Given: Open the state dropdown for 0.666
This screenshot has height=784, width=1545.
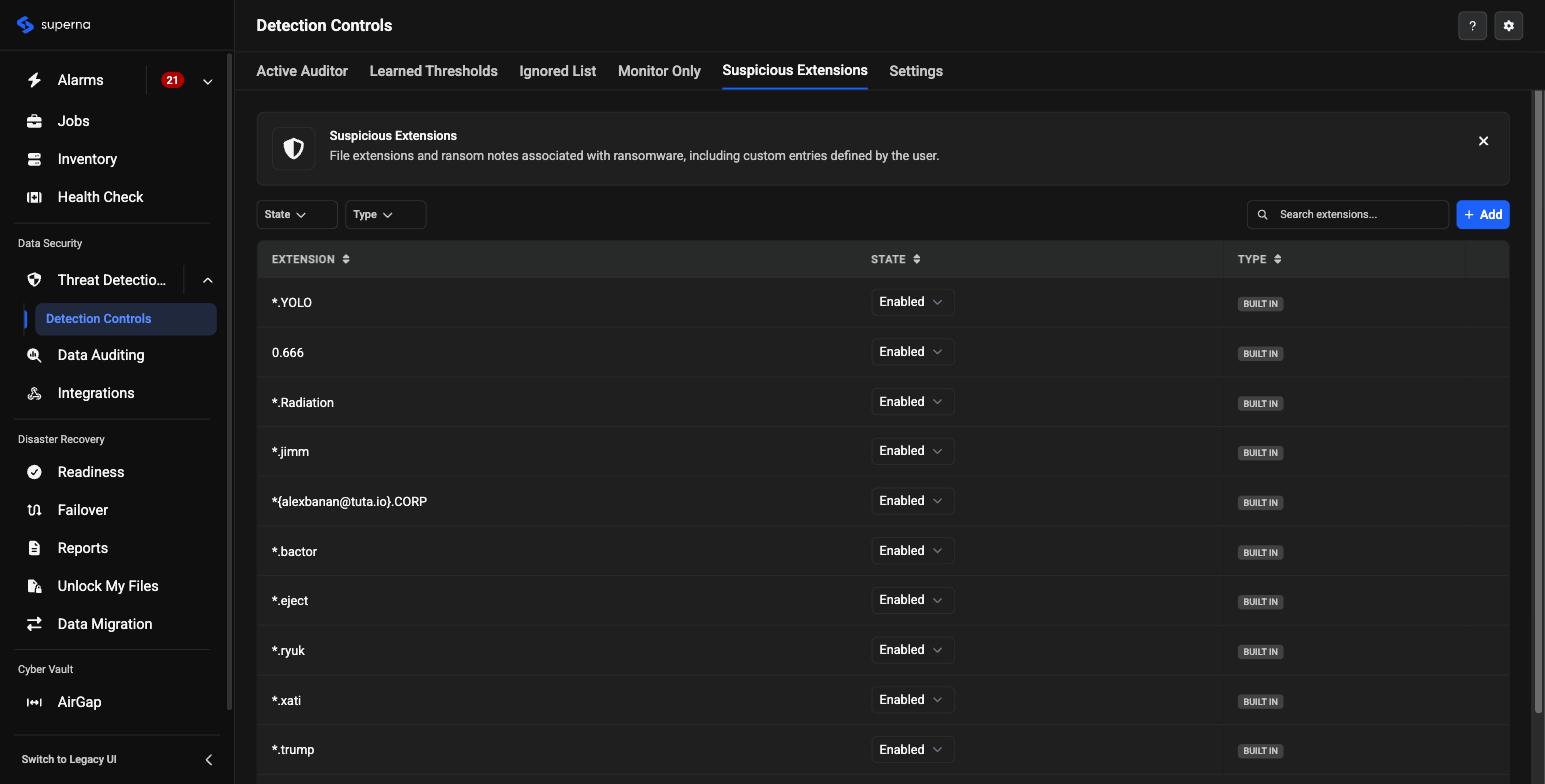Looking at the screenshot, I should click(912, 352).
